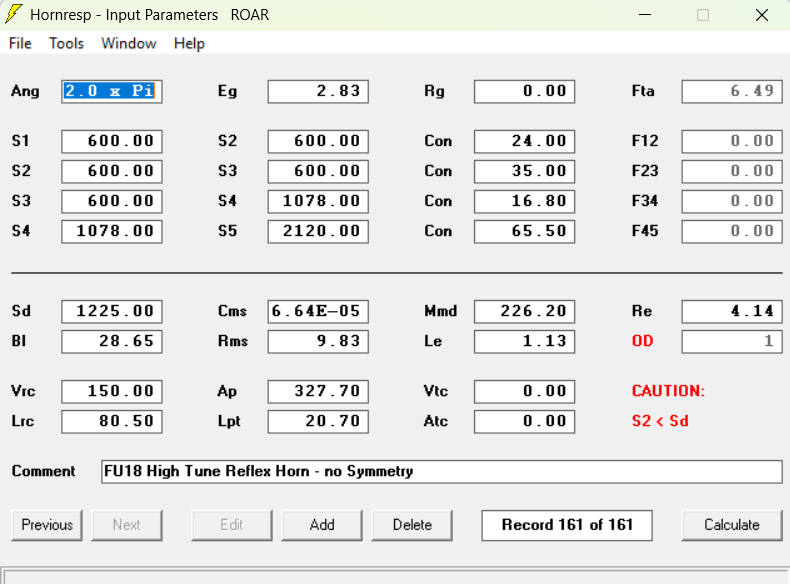Click the Cms label
Image resolution: width=790 pixels, height=584 pixels.
[232, 311]
